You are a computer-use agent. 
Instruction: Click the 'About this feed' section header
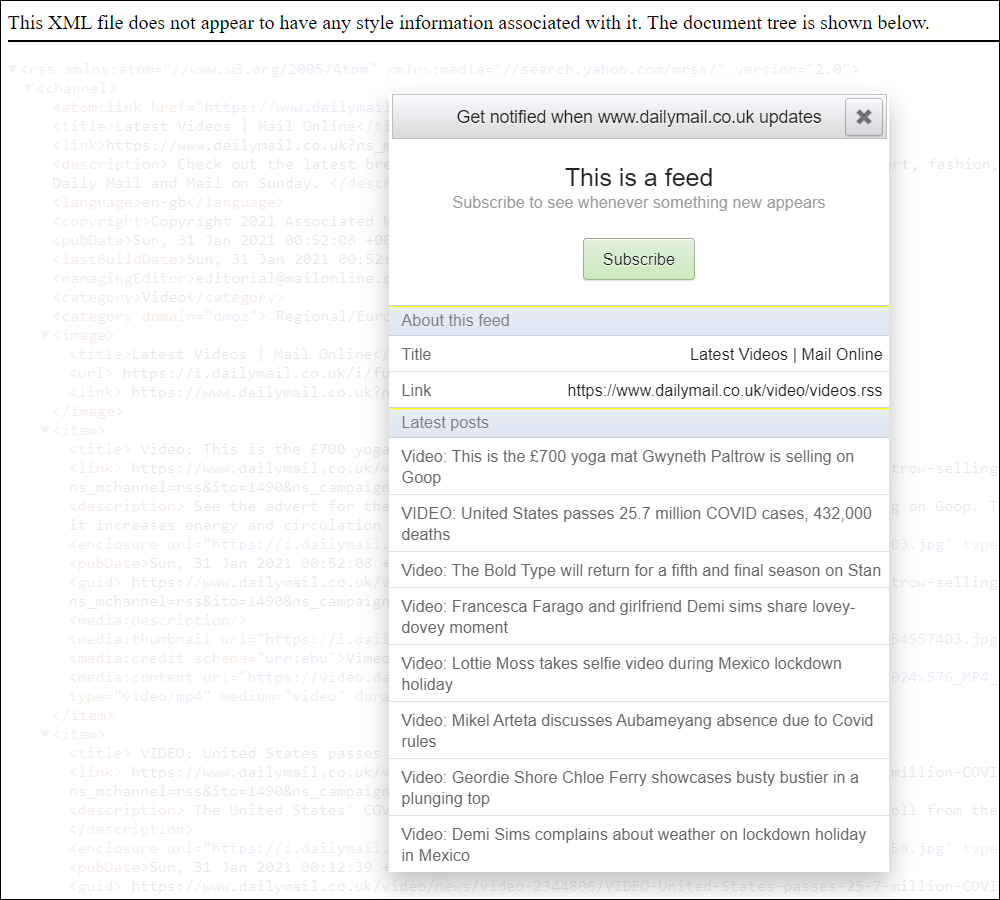[x=638, y=321]
